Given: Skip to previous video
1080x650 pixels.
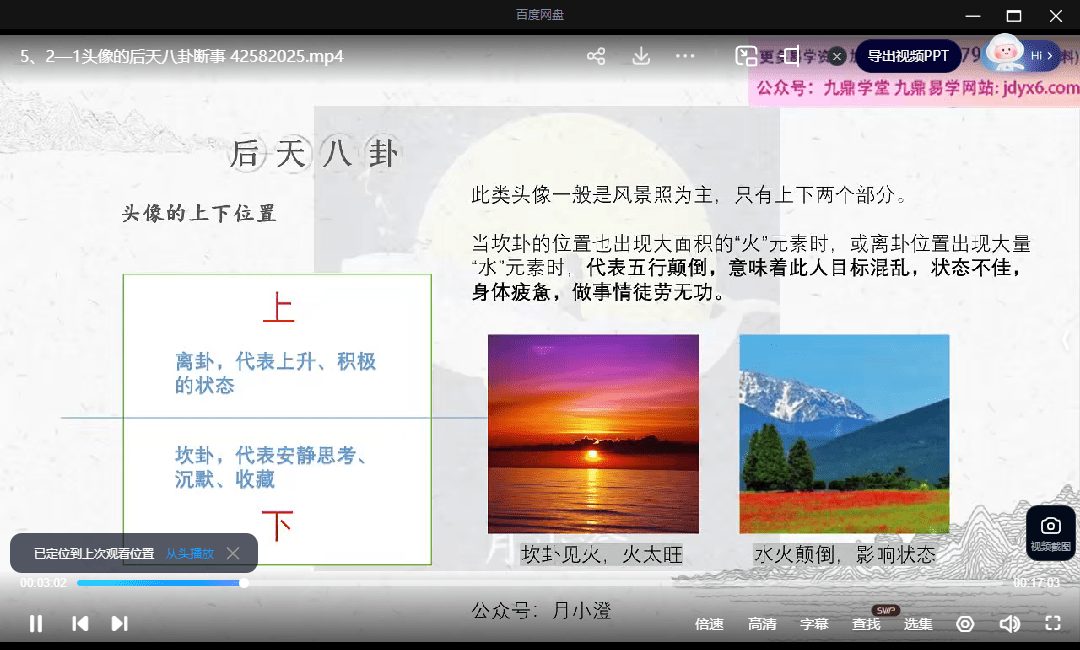Looking at the screenshot, I should [x=80, y=624].
